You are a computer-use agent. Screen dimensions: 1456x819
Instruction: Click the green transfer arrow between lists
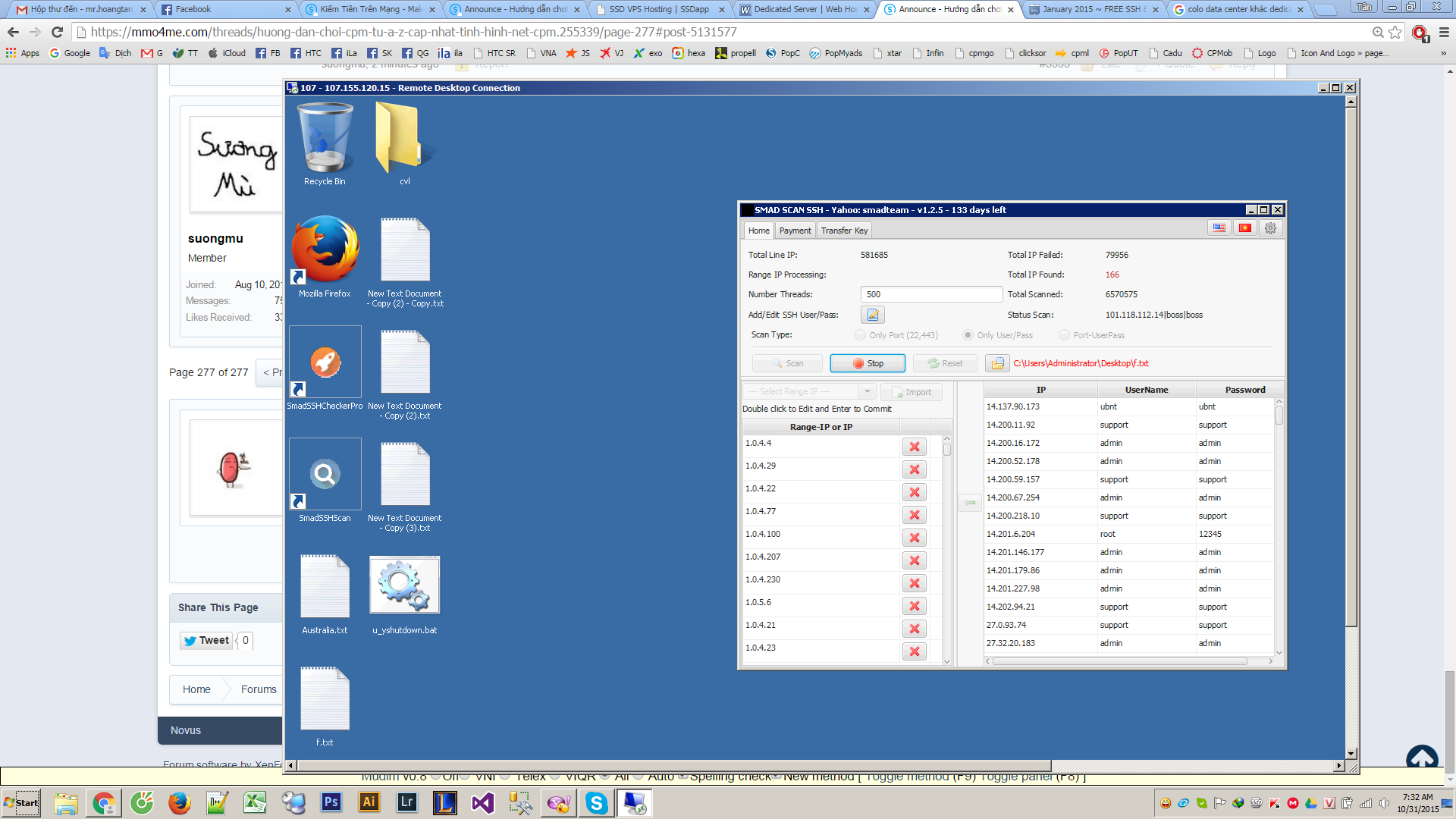[x=970, y=503]
